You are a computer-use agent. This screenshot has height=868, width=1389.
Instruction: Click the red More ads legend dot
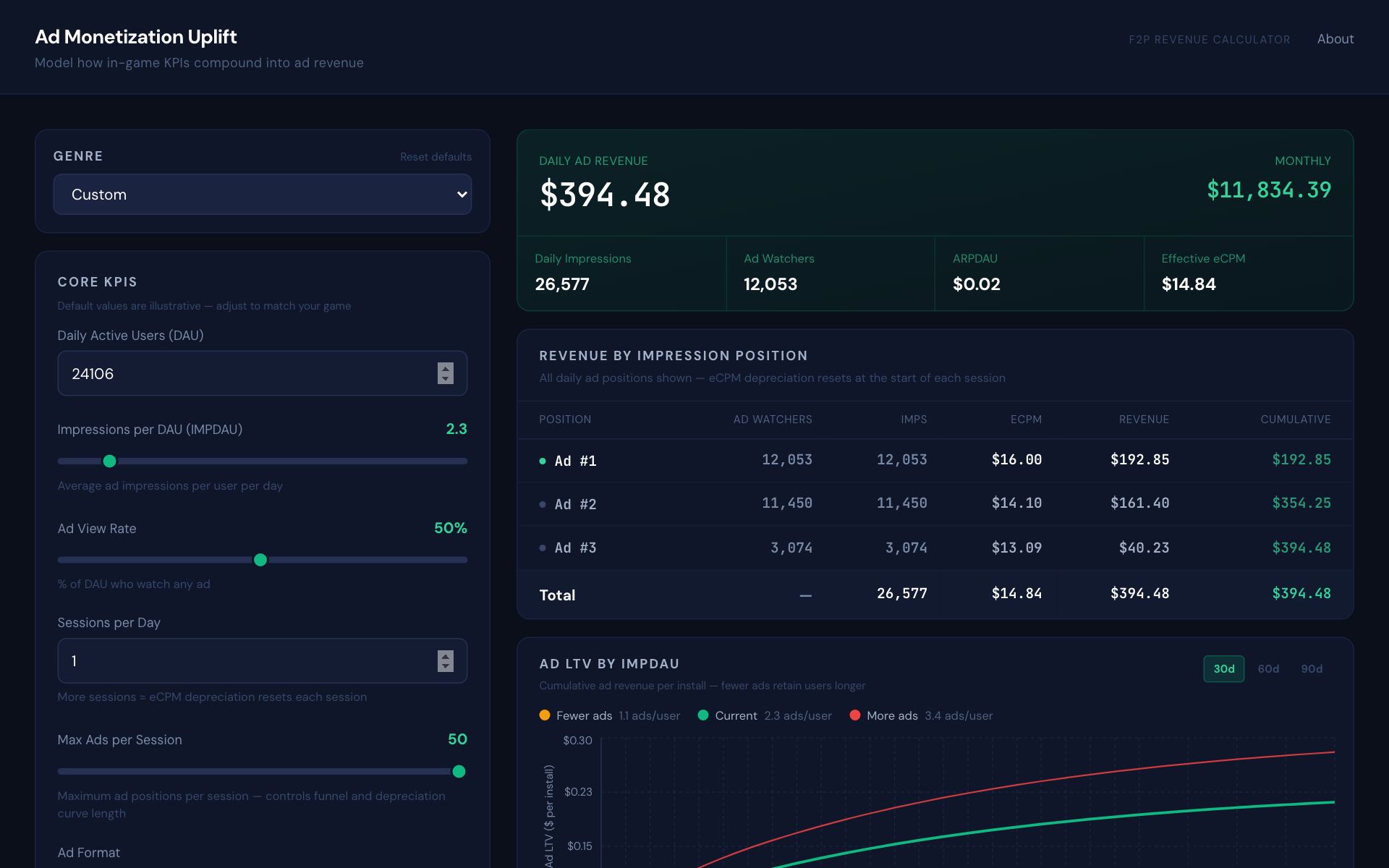pos(855,715)
